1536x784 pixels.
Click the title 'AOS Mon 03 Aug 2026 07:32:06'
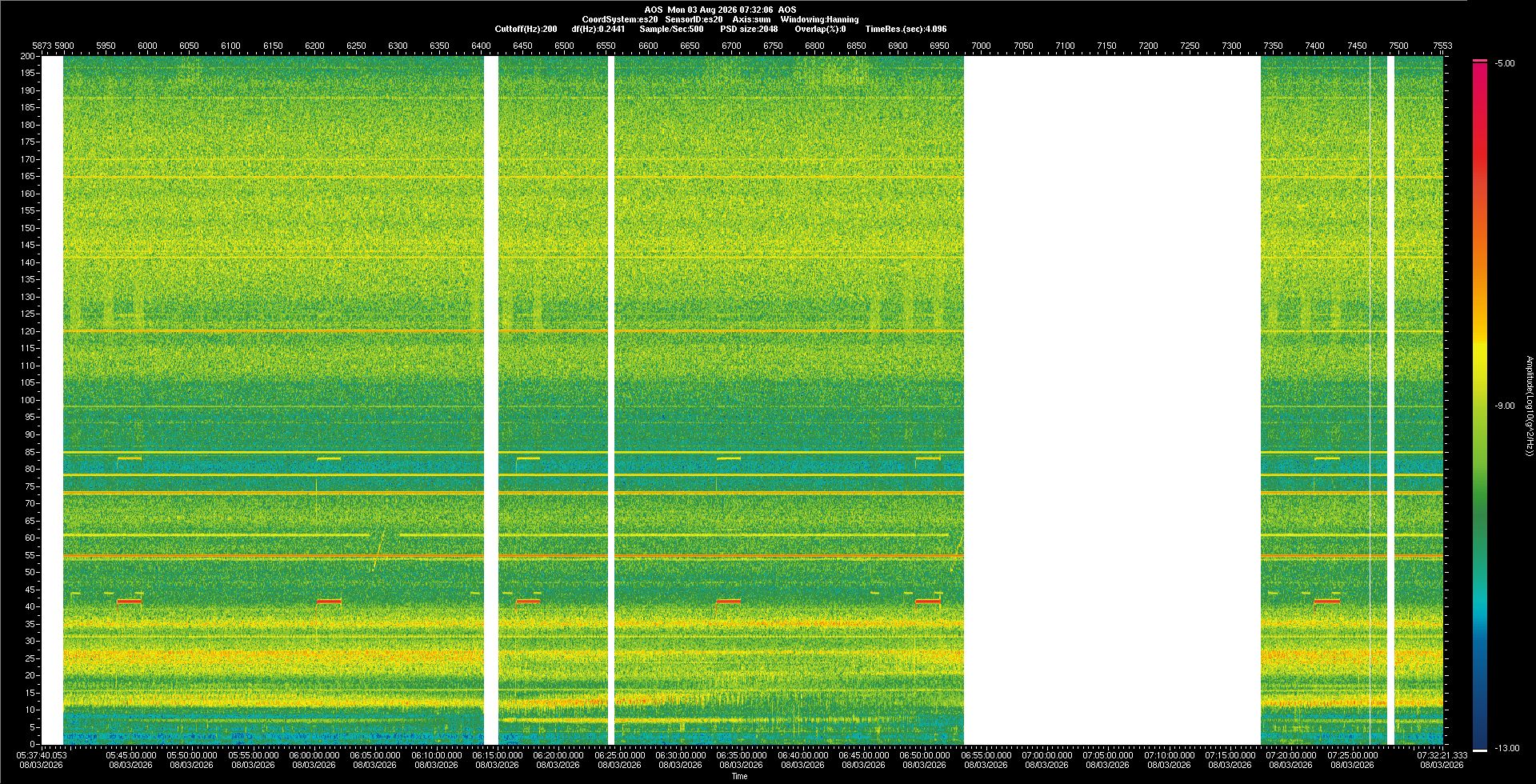coord(708,10)
